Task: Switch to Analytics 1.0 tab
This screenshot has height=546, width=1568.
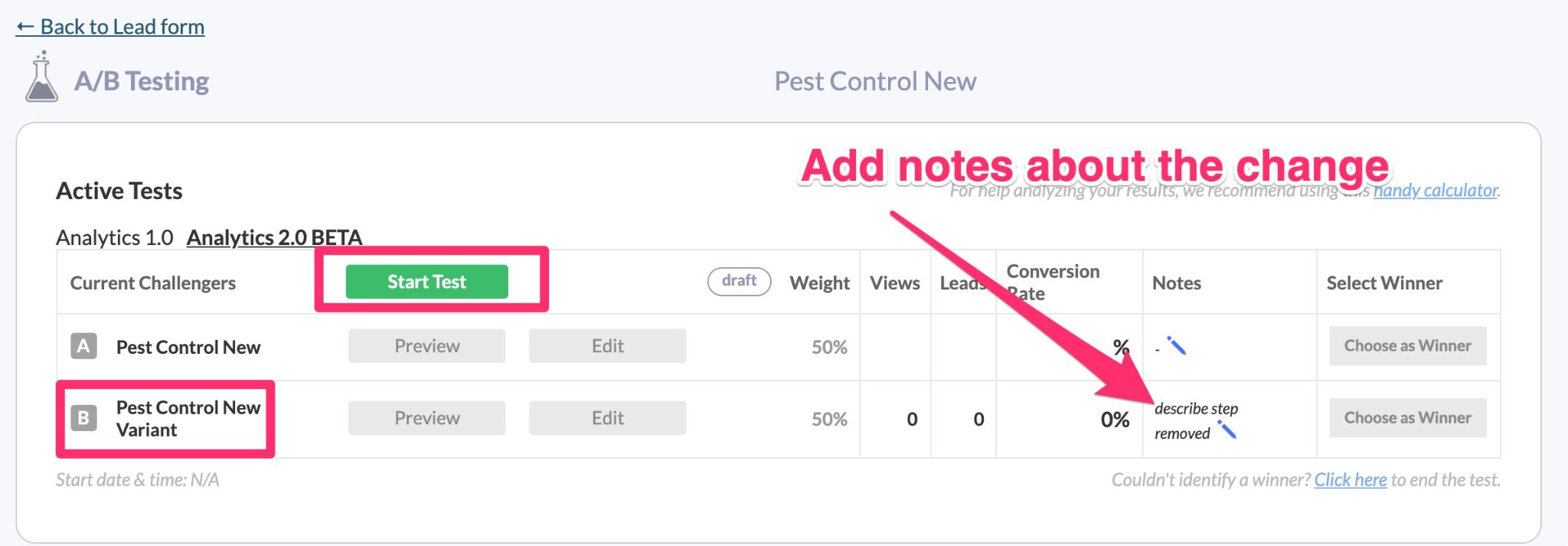Action: point(115,237)
